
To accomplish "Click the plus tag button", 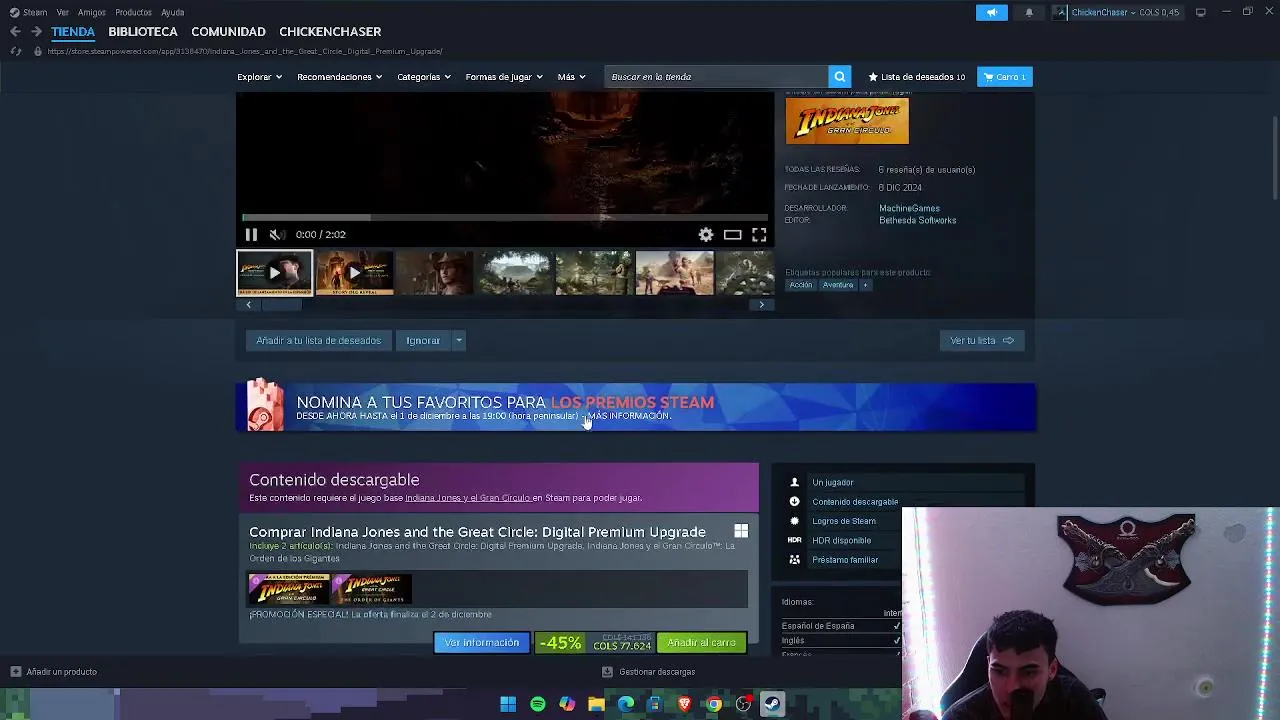I will click(x=865, y=285).
